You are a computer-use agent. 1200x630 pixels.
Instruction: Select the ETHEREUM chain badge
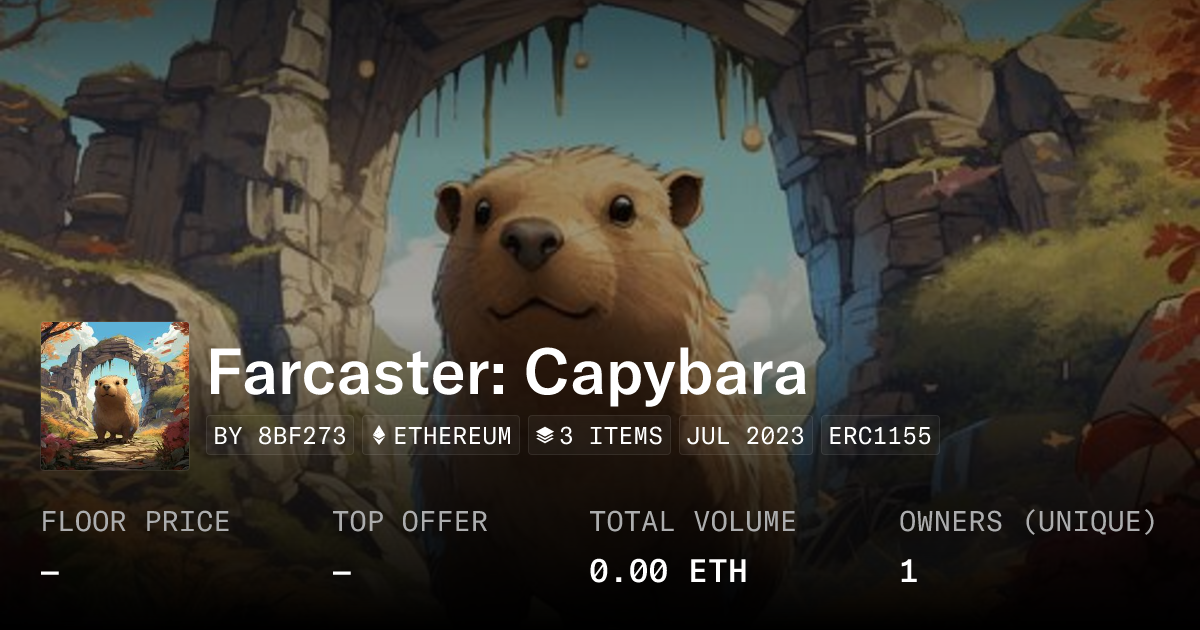(441, 436)
